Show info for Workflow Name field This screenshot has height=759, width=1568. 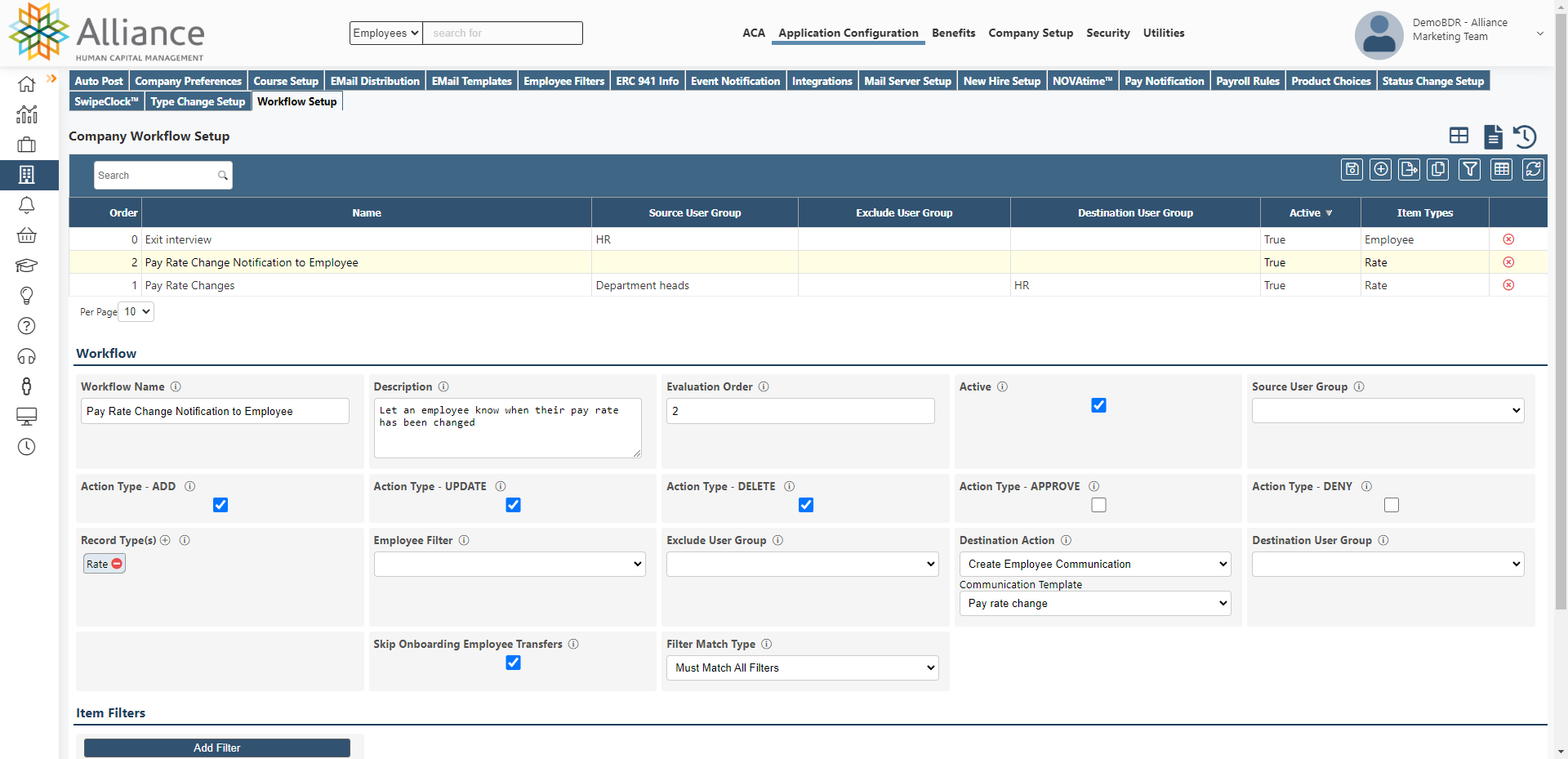176,386
